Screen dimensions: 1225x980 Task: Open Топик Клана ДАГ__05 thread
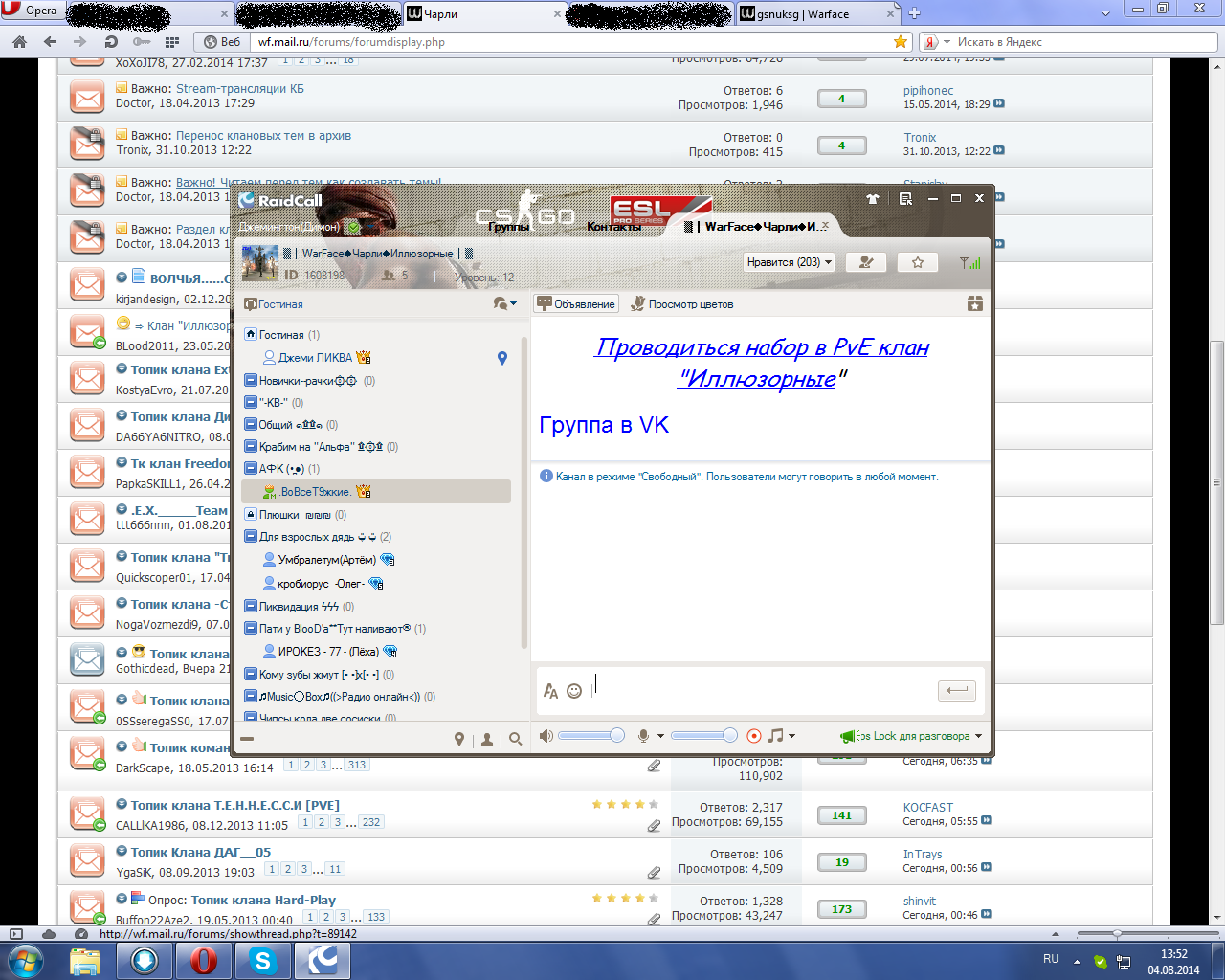(201, 852)
